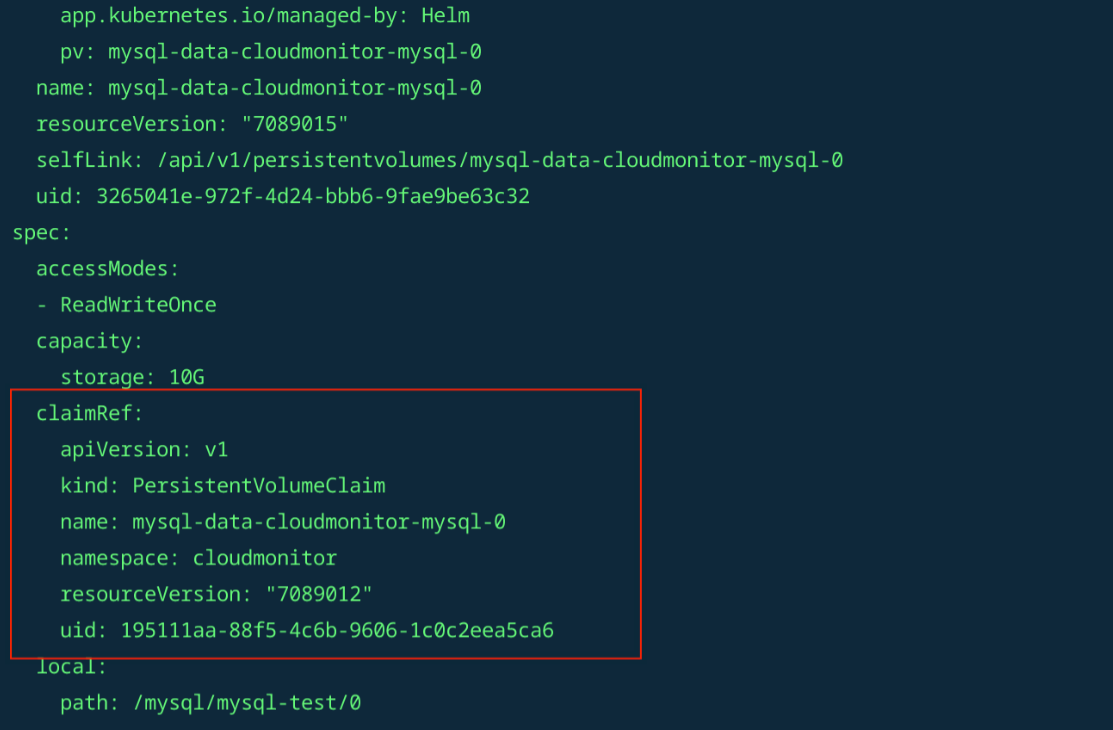
Task: Click the 'apiVersion: v1' line
Action: coord(144,450)
